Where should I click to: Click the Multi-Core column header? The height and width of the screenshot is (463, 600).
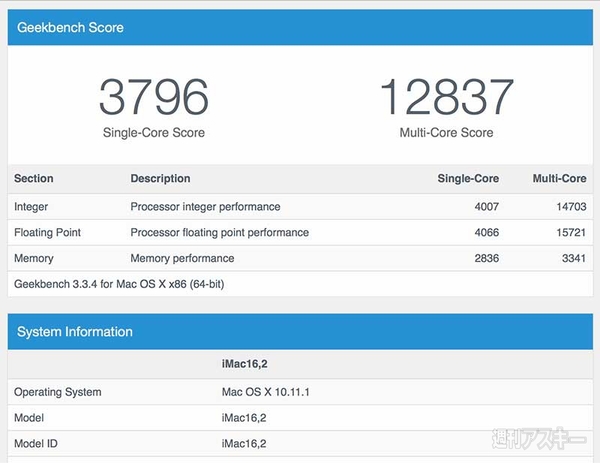coord(559,178)
